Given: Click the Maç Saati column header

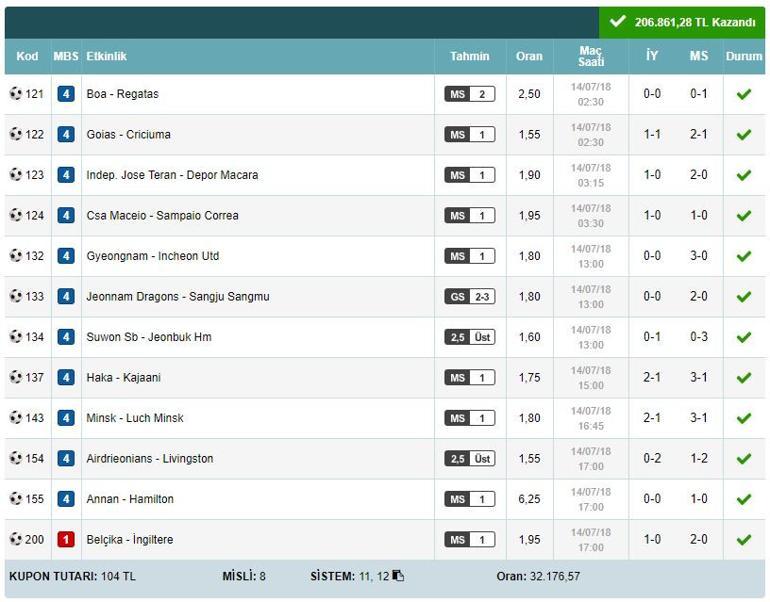Looking at the screenshot, I should [x=590, y=57].
